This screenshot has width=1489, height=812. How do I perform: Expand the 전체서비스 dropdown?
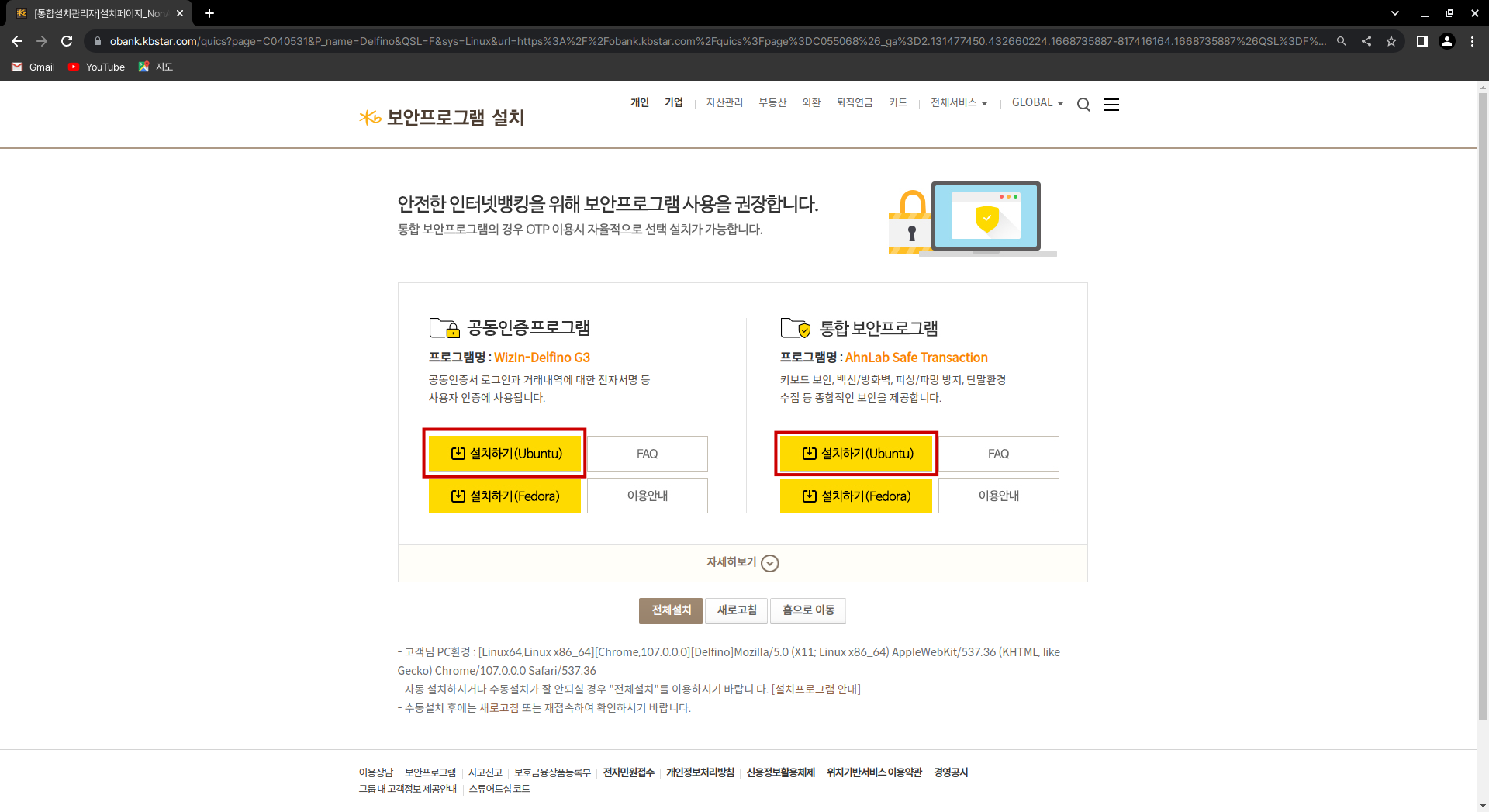click(x=959, y=102)
